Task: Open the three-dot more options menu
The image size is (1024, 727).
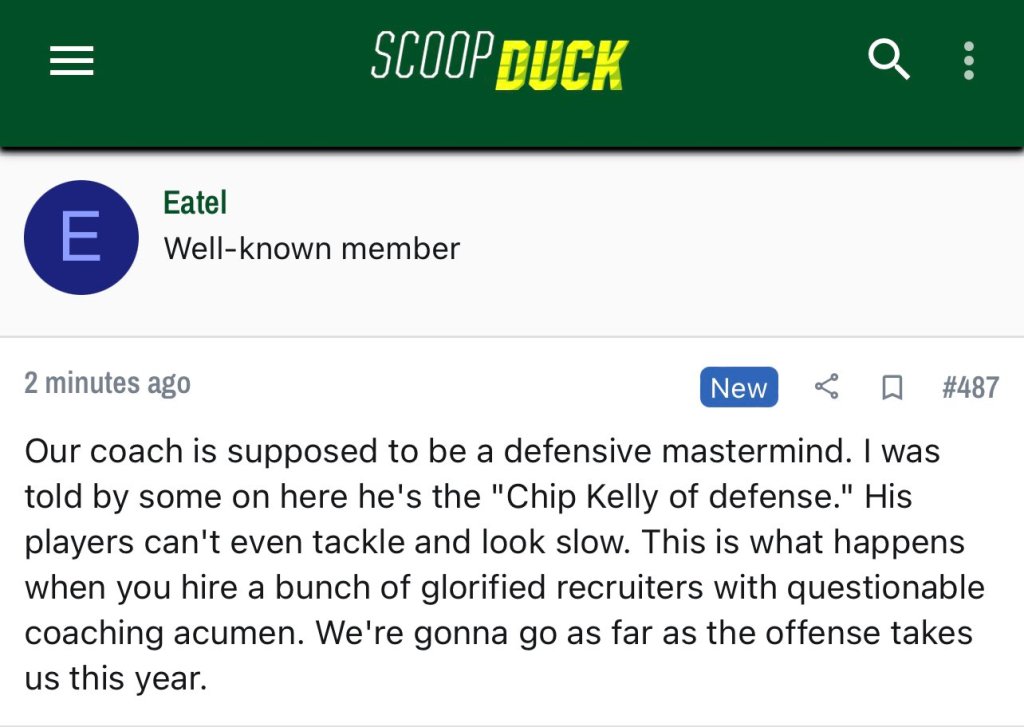Action: pos(968,61)
